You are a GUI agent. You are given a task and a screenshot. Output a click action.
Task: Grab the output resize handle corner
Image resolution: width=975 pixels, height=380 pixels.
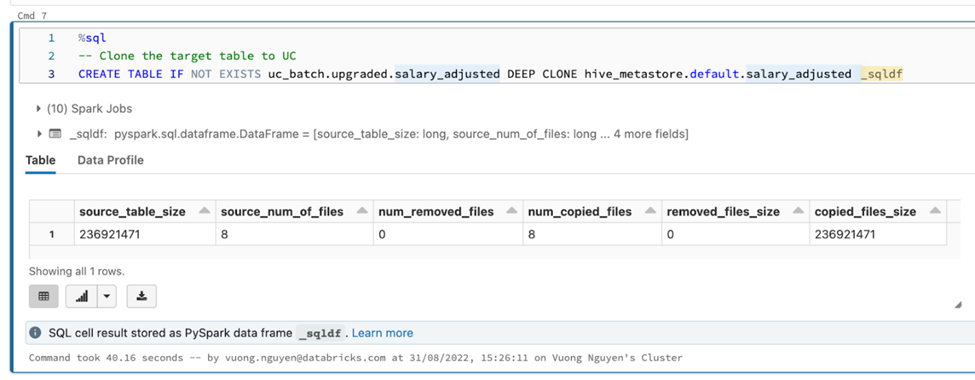[958, 305]
